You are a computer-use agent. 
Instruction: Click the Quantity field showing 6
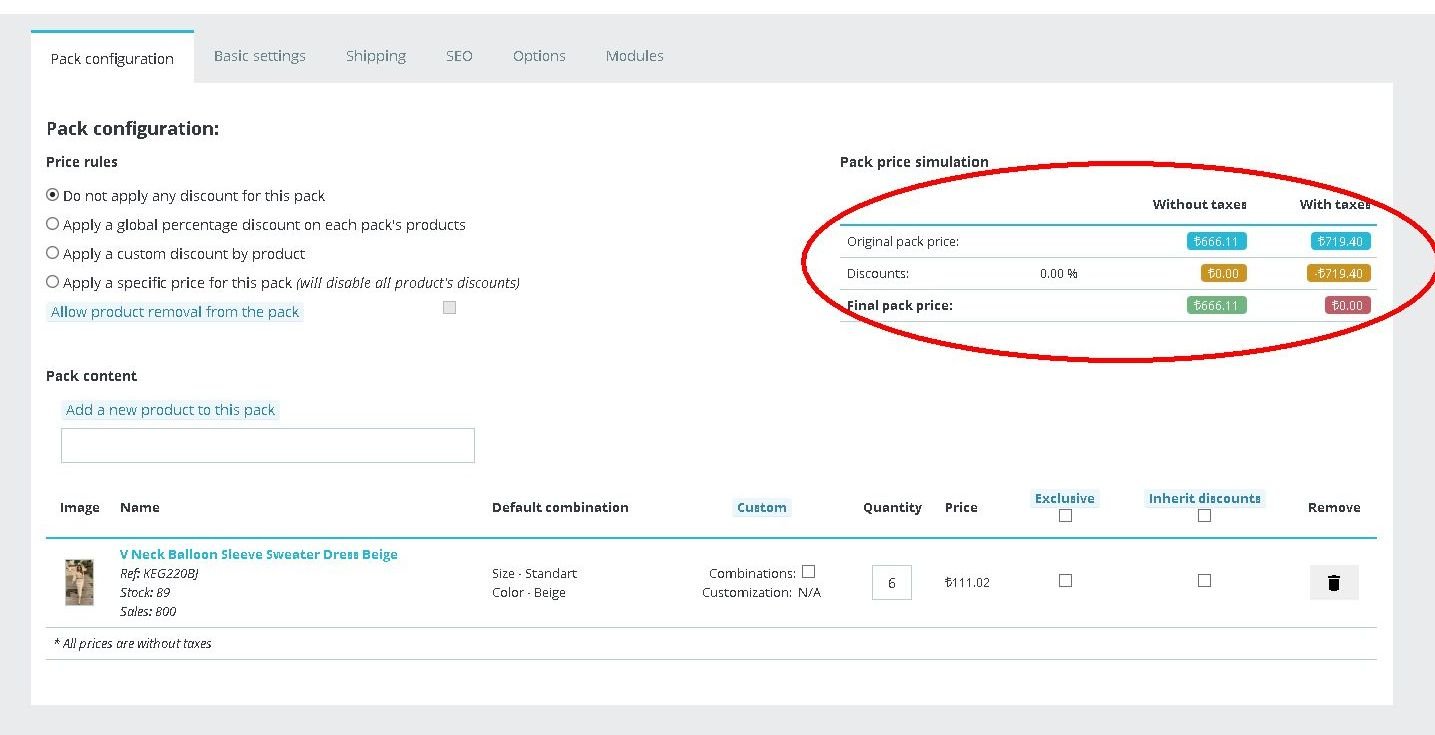pyautogui.click(x=891, y=583)
